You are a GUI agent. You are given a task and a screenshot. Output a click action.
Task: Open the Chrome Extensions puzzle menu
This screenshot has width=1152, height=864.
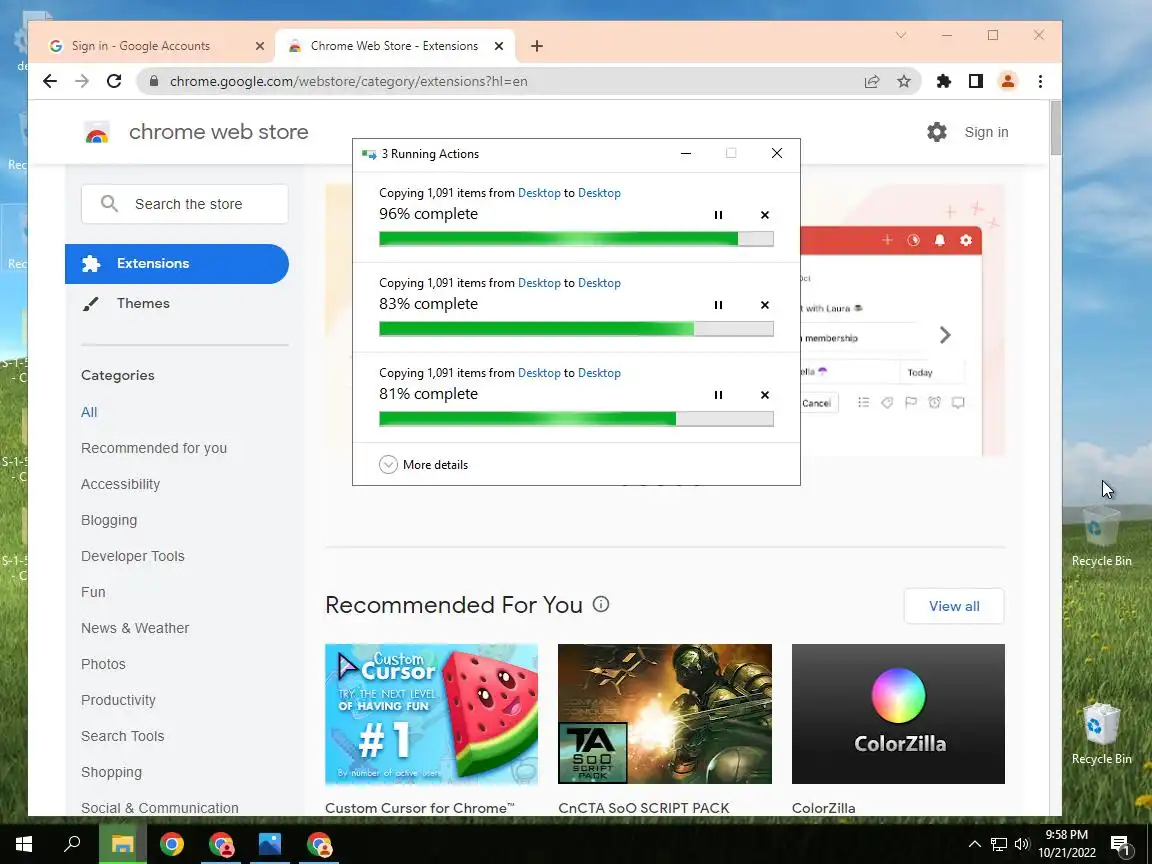click(943, 81)
